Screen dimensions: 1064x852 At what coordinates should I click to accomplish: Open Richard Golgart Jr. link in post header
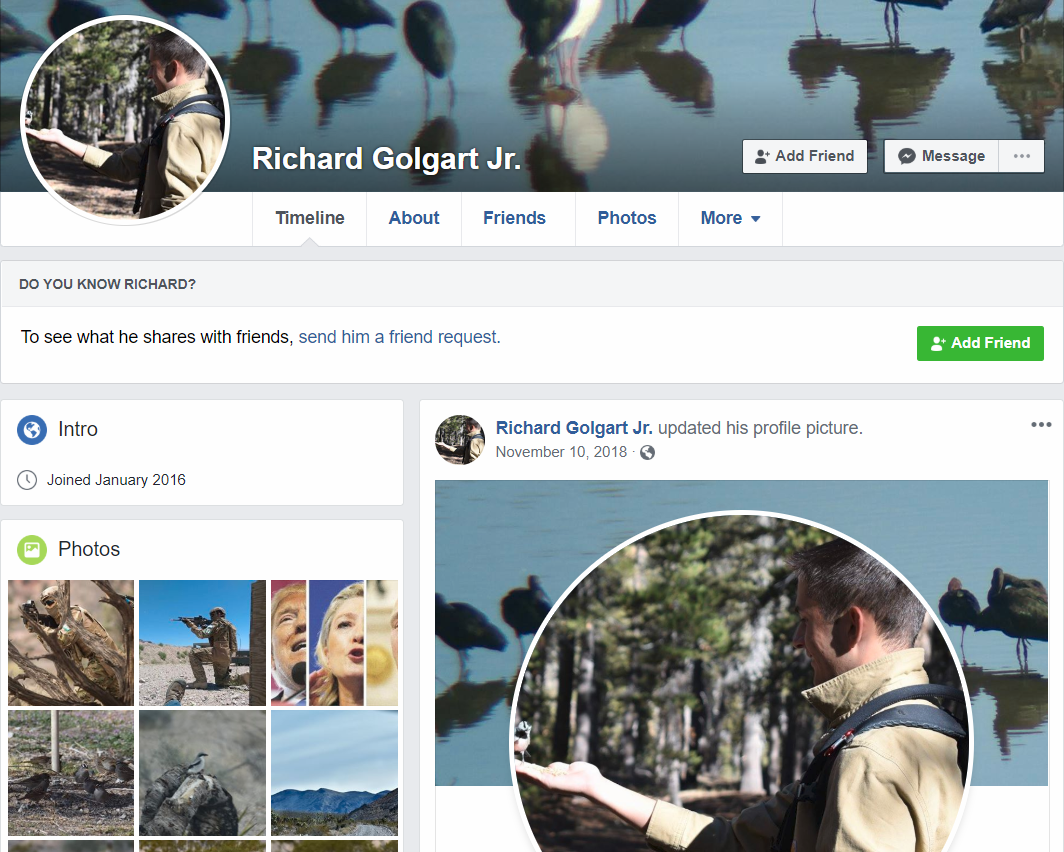click(574, 428)
